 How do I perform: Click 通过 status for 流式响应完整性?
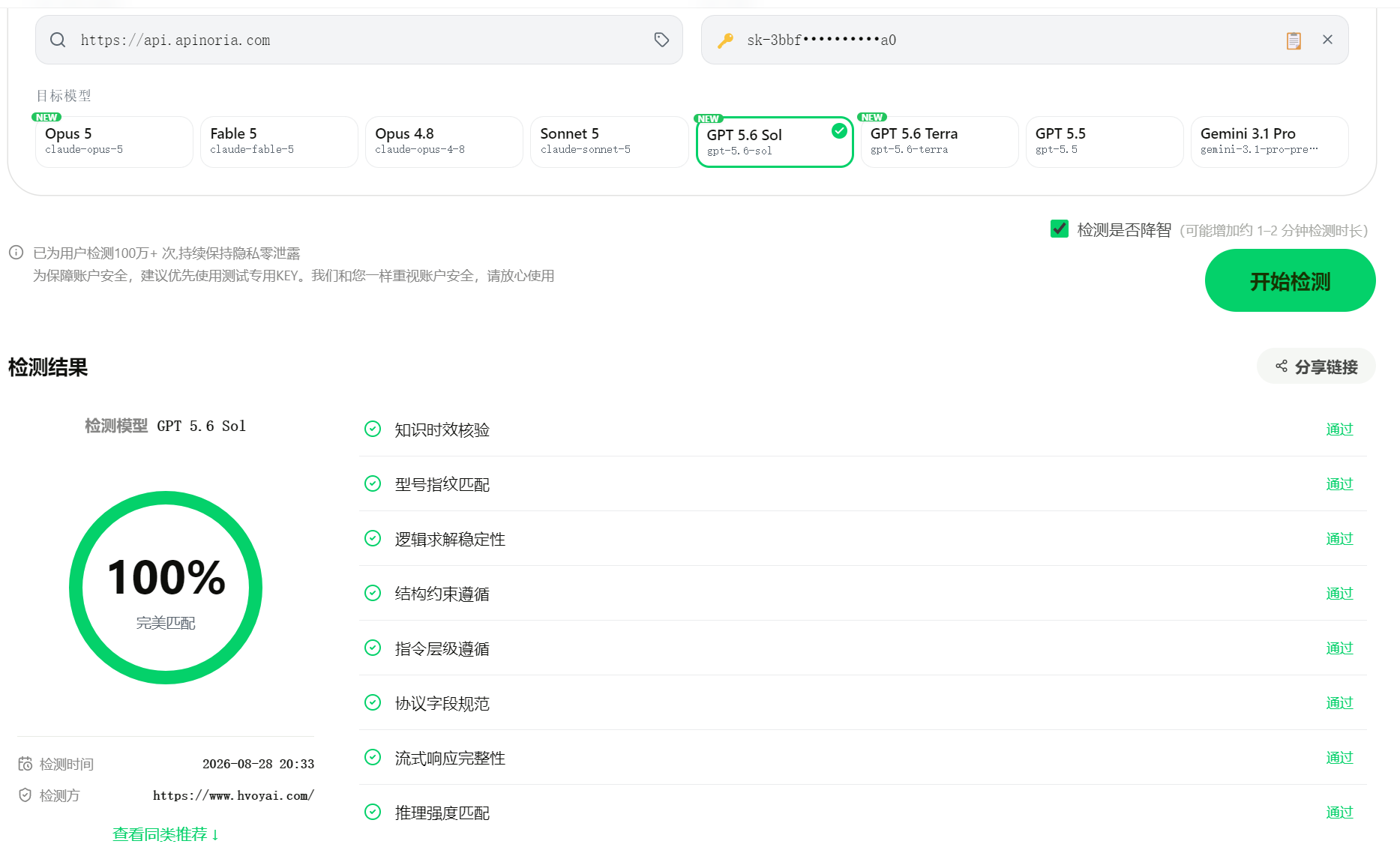[1339, 758]
